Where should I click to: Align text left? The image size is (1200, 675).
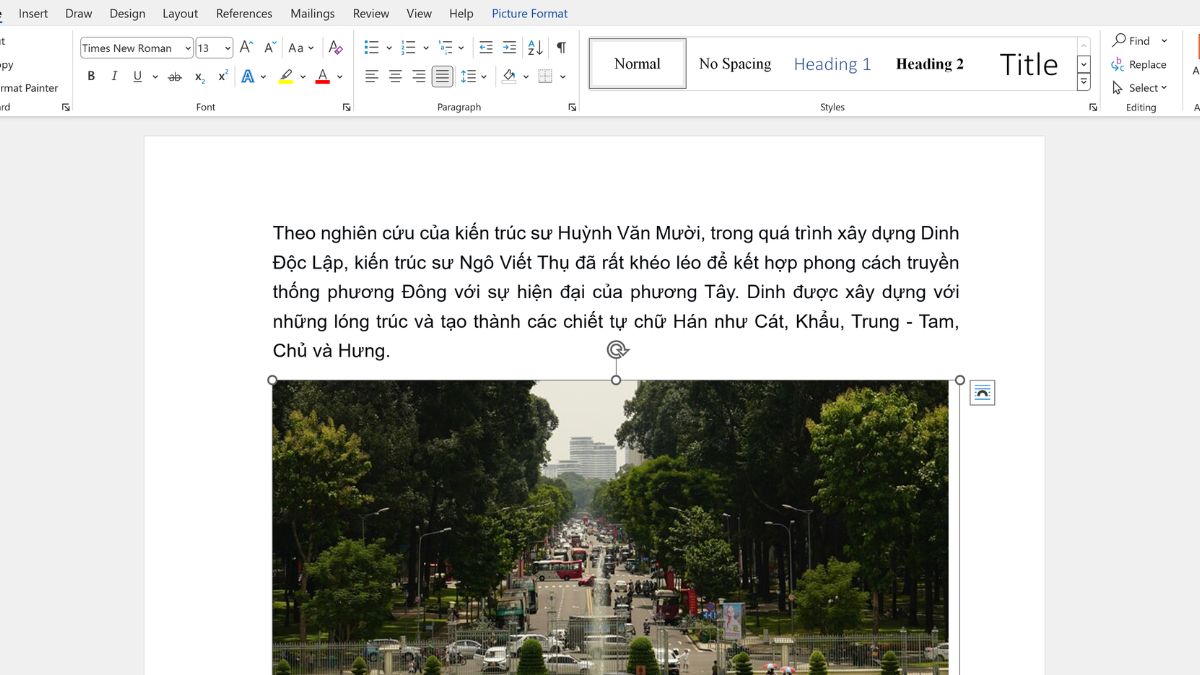coord(371,77)
